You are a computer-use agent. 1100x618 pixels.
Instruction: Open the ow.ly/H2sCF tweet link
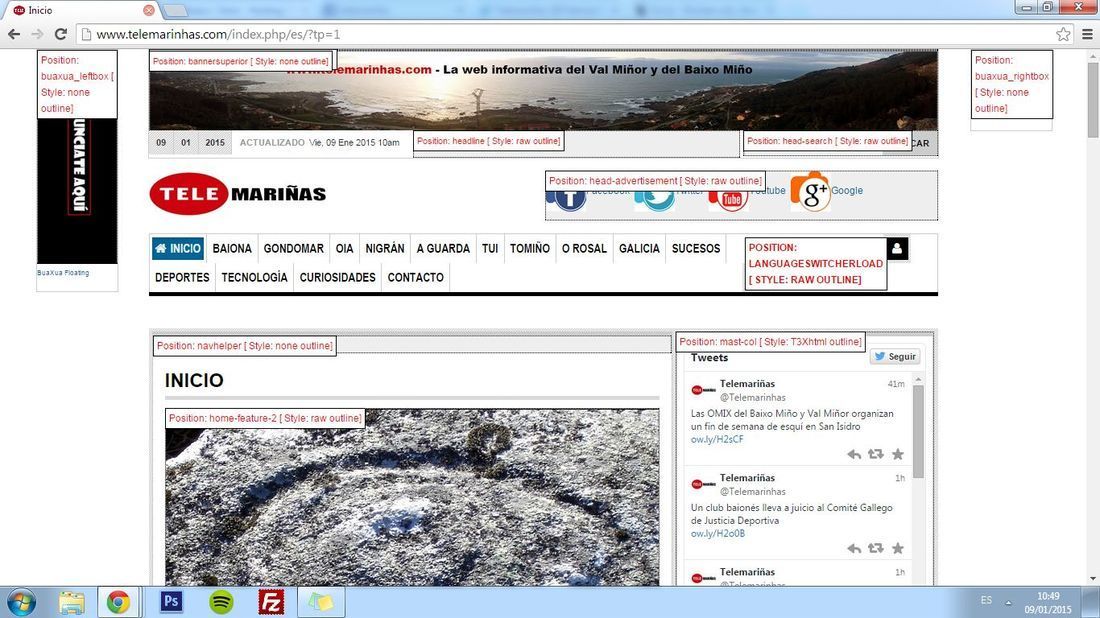tap(717, 439)
